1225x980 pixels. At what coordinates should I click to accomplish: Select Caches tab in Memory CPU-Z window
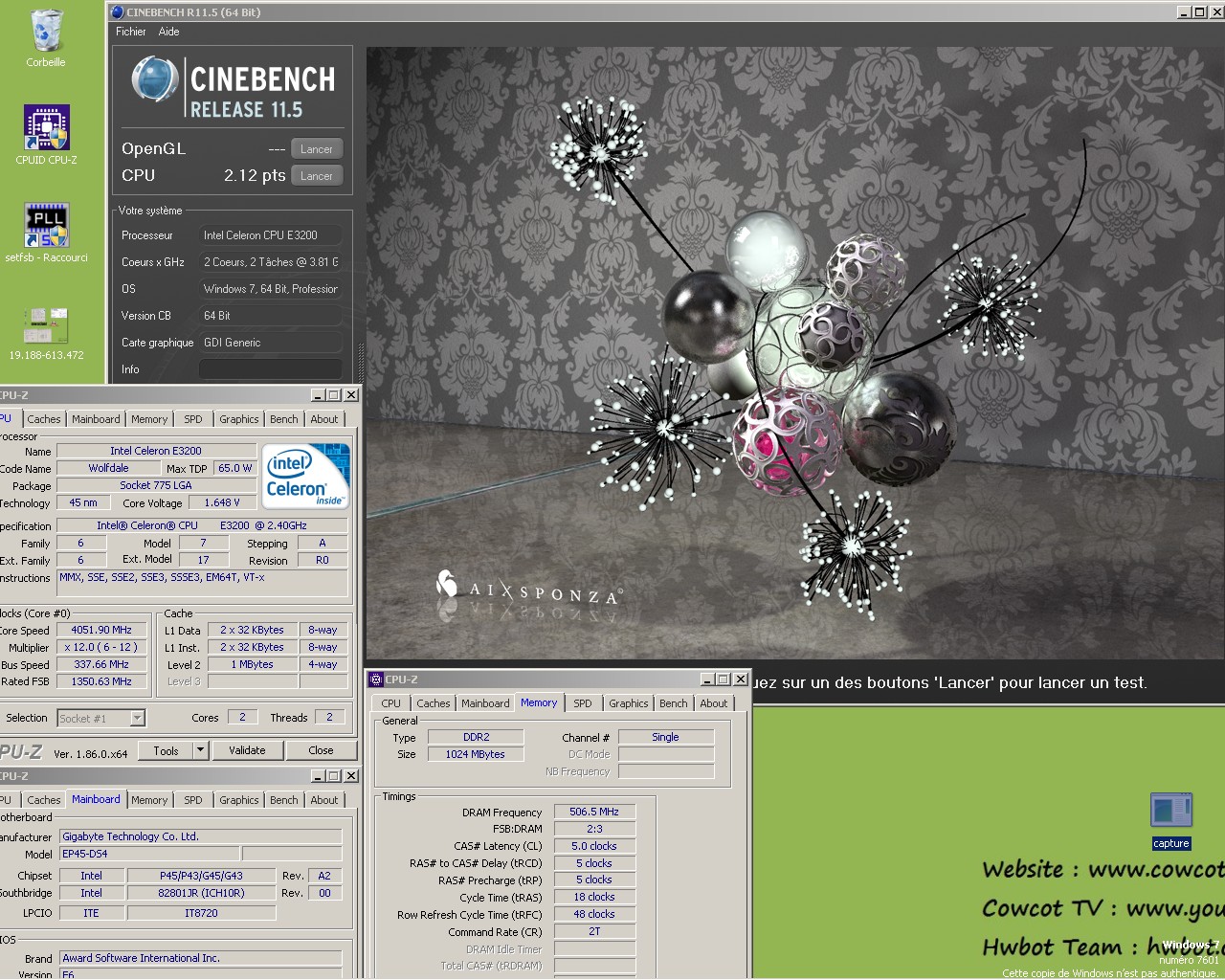tap(434, 703)
